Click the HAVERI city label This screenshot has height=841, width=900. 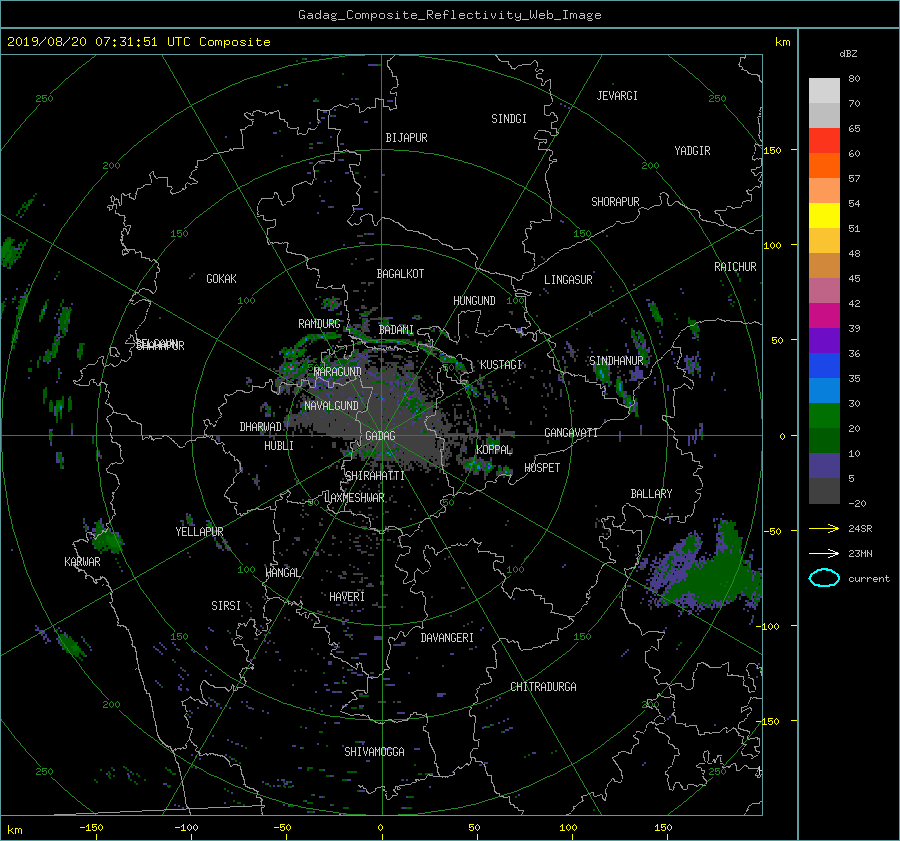tap(347, 597)
